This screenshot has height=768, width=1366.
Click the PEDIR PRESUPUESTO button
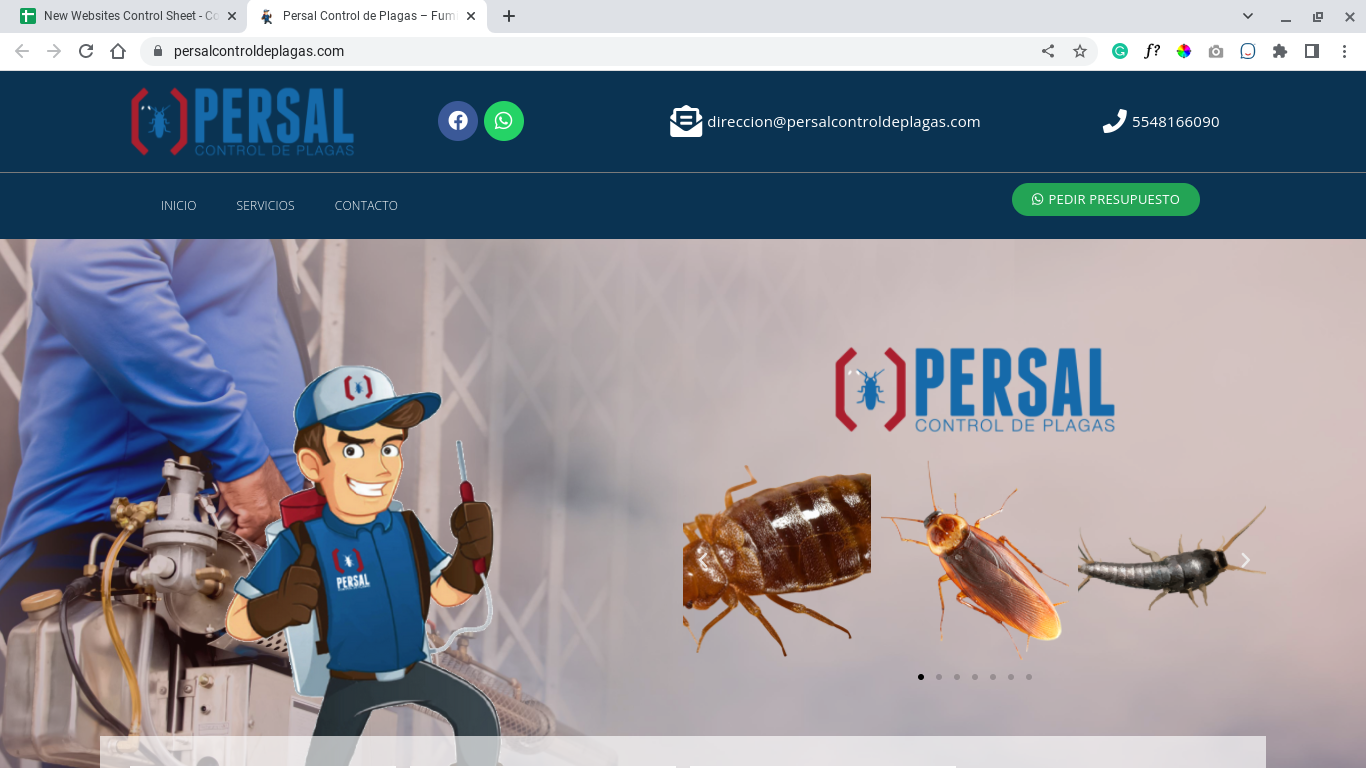[1106, 199]
